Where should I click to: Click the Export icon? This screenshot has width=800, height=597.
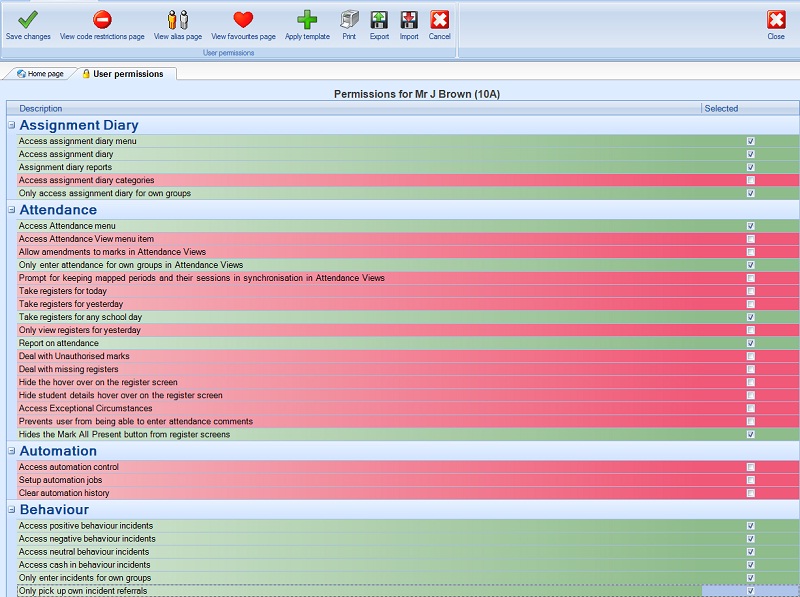pyautogui.click(x=379, y=20)
